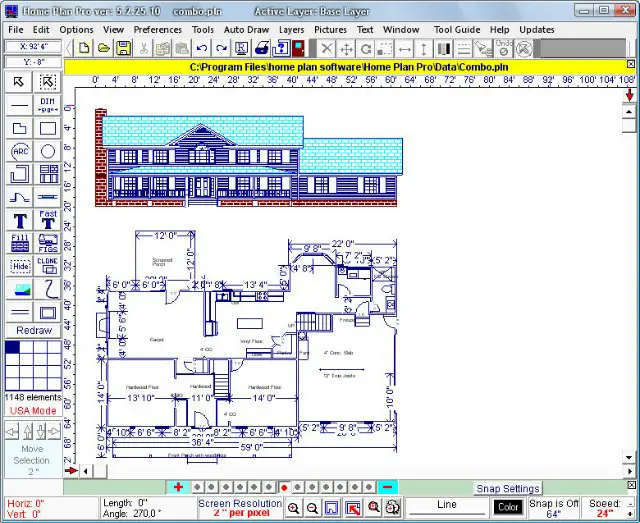This screenshot has height=523, width=640.
Task: Open the Layers menu
Action: pyautogui.click(x=291, y=30)
